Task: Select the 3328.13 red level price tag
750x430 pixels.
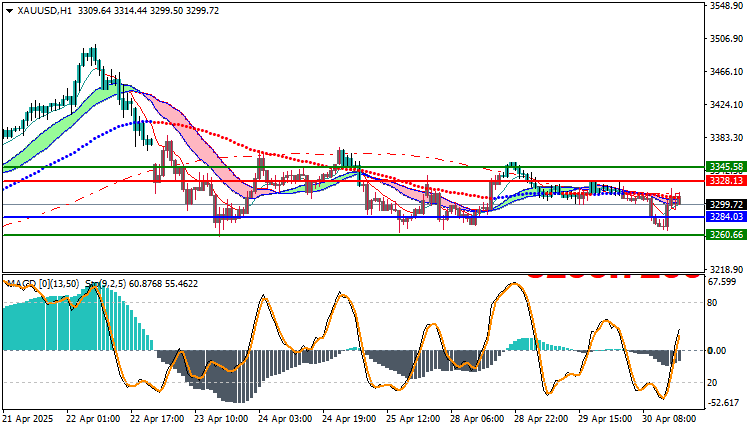Action: [726, 181]
